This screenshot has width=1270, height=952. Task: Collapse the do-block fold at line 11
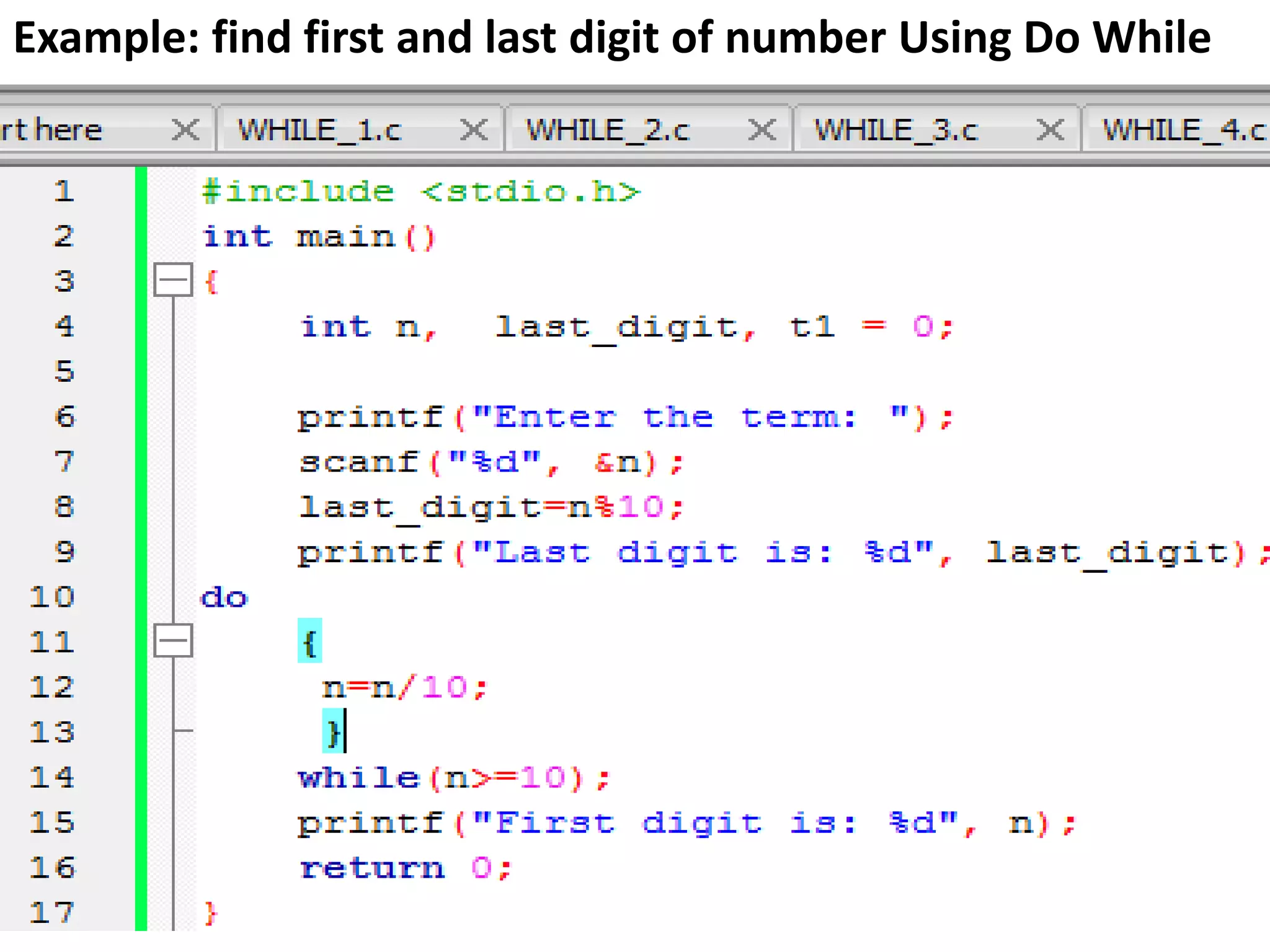click(x=173, y=640)
